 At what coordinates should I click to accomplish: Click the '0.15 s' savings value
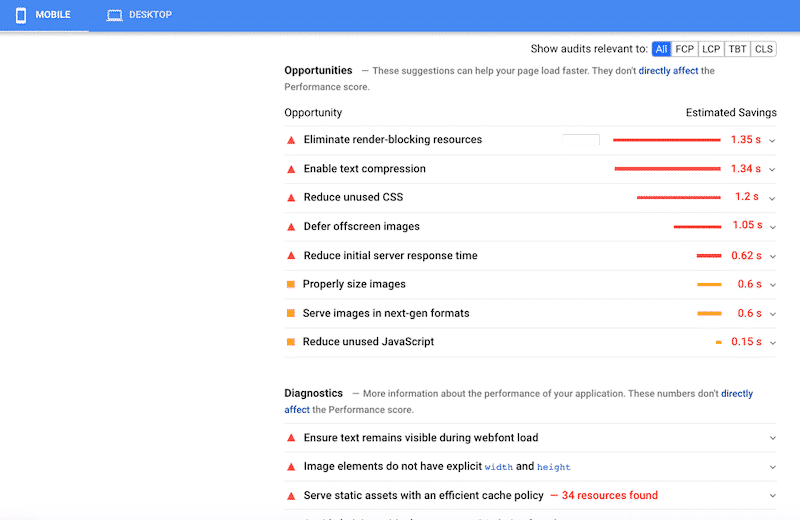click(746, 342)
